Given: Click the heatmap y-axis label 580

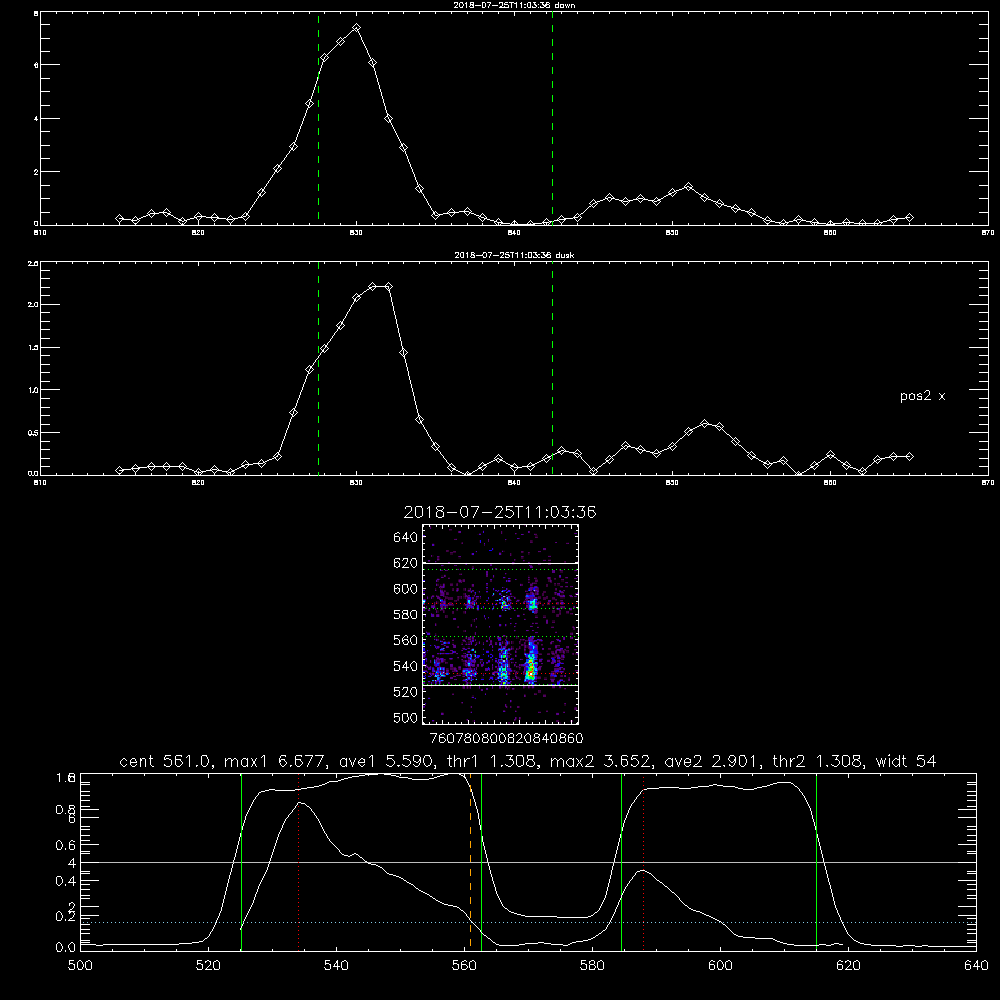Looking at the screenshot, I should coord(406,615).
